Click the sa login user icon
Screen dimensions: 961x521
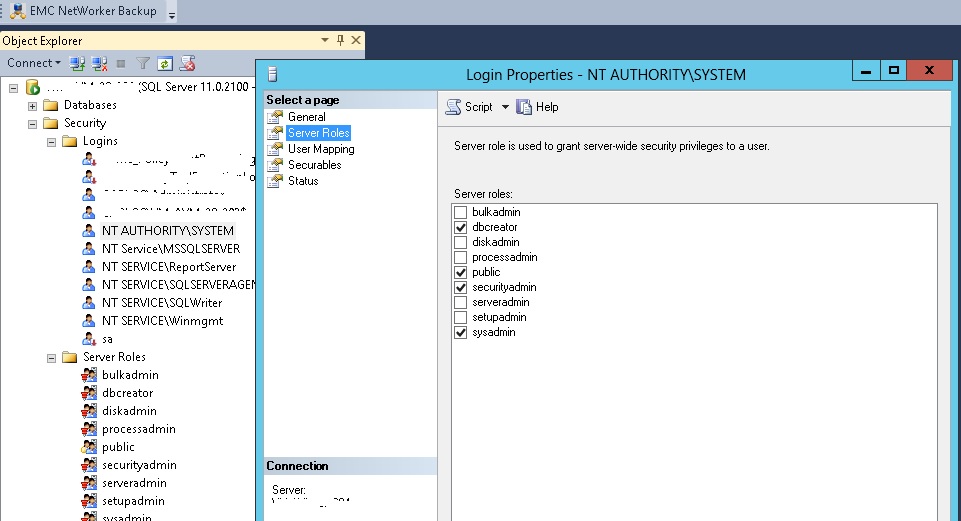pyautogui.click(x=89, y=339)
